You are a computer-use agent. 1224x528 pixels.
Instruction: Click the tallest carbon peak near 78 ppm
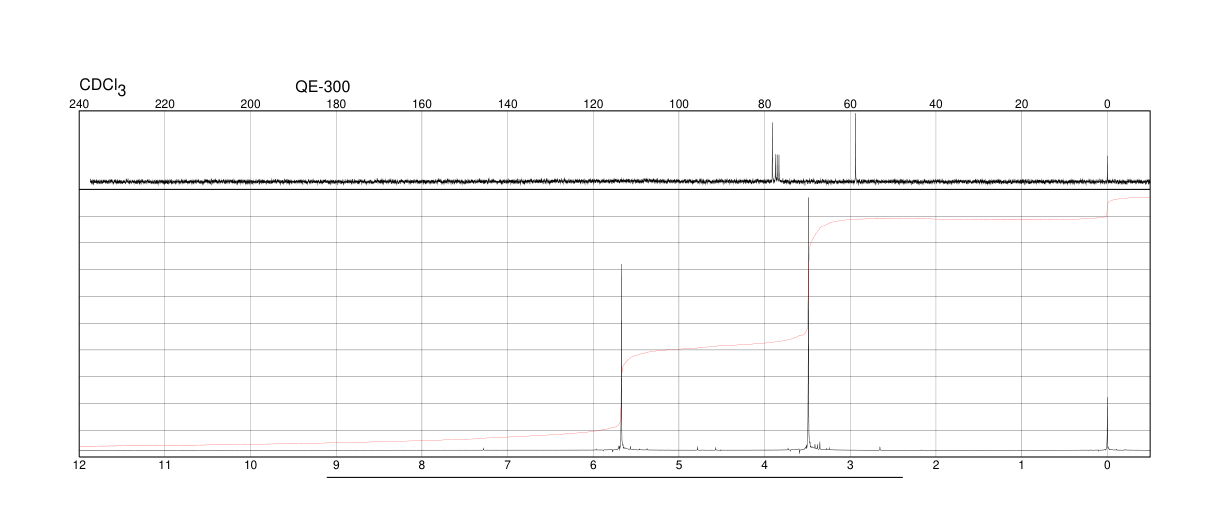coord(772,152)
